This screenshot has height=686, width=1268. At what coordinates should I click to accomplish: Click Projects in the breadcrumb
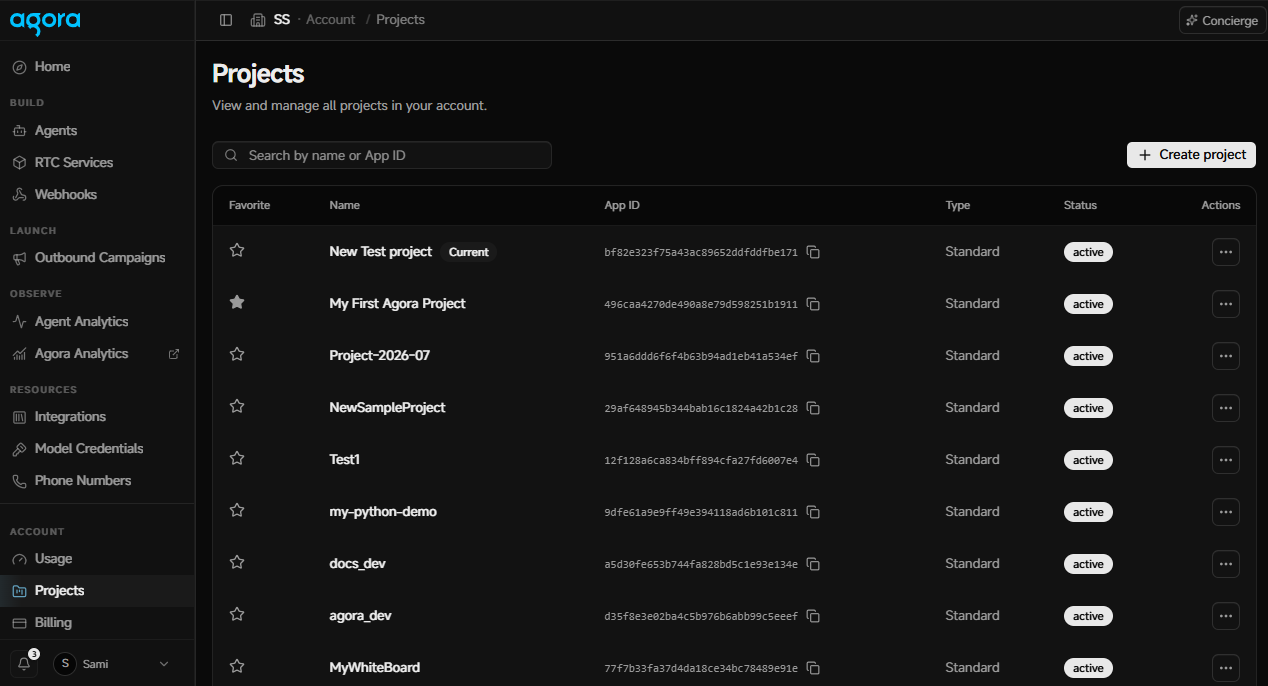point(400,20)
